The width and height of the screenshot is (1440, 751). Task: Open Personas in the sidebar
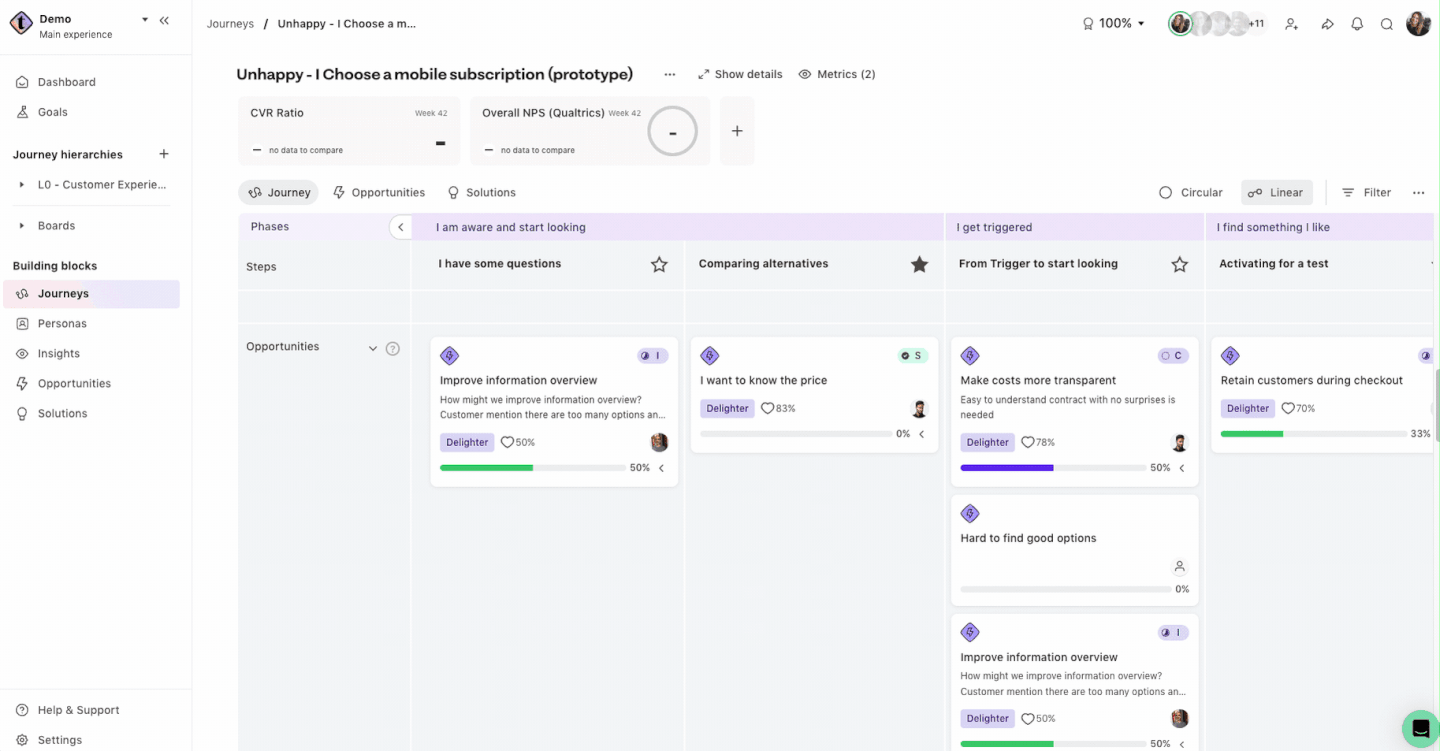click(62, 324)
